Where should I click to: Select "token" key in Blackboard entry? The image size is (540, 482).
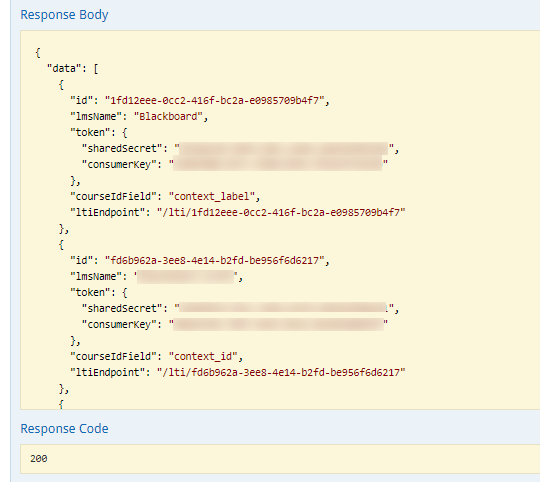(x=90, y=133)
